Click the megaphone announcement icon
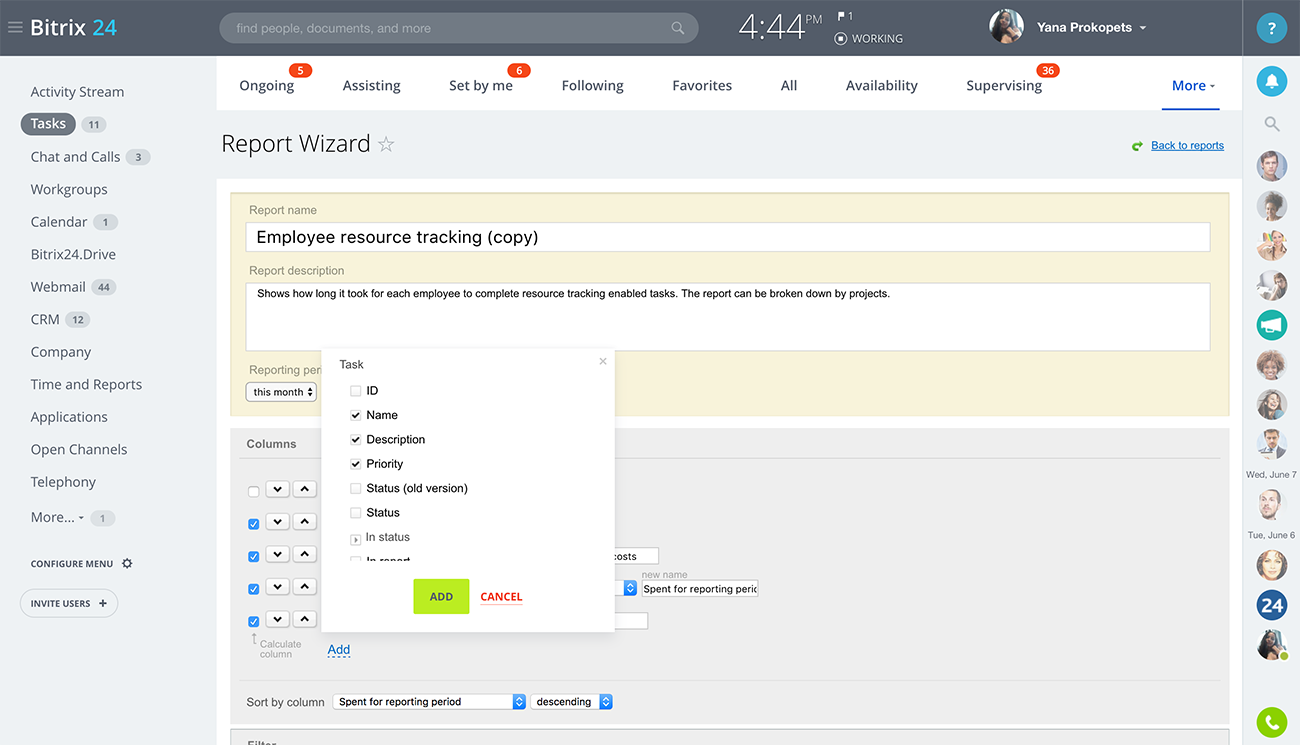Image resolution: width=1300 pixels, height=745 pixels. pyautogui.click(x=1271, y=325)
